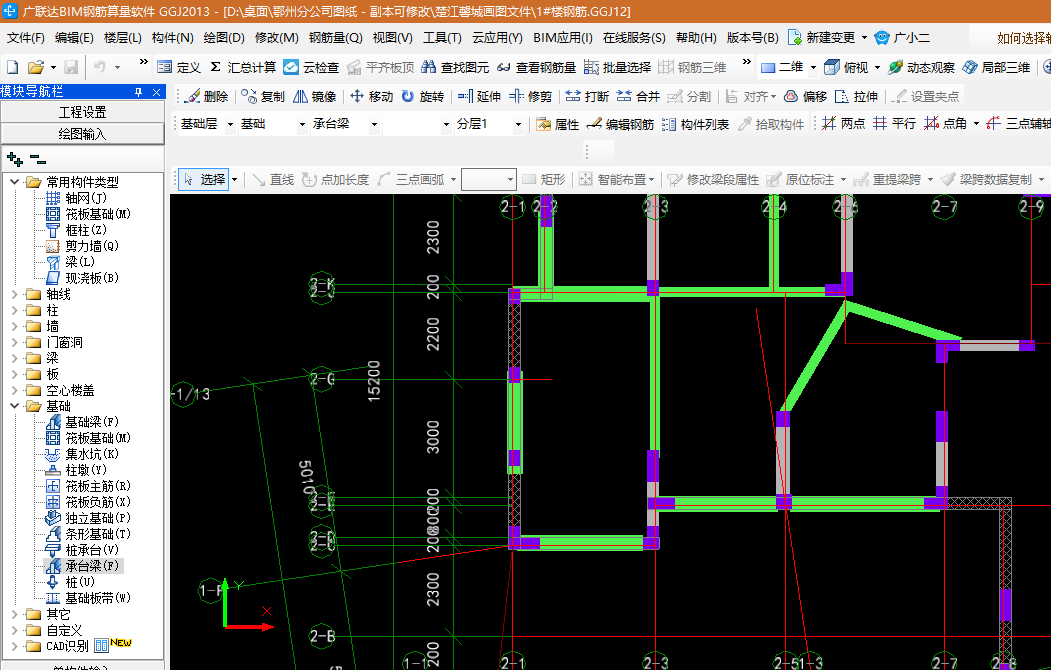Click the 编辑钢筋 edit rebar tool
The width and height of the screenshot is (1051, 670).
620,124
